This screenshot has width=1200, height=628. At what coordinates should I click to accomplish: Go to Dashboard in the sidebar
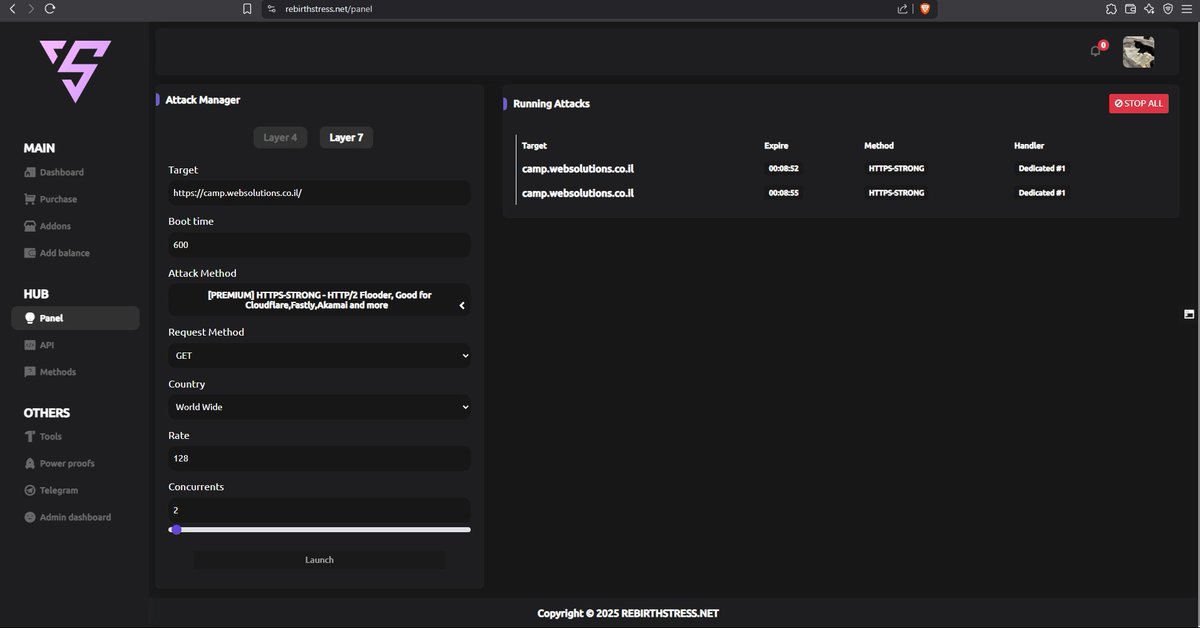tap(62, 172)
